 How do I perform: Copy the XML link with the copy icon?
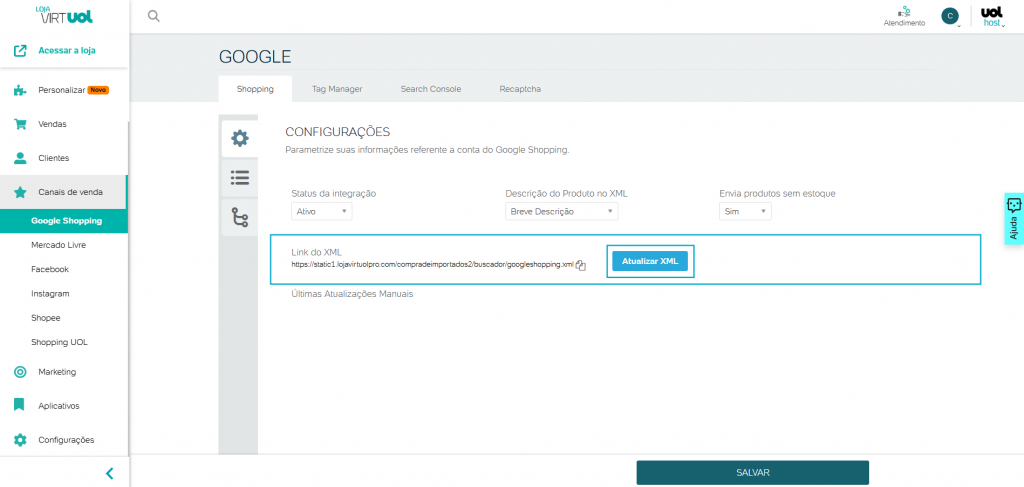coord(581,265)
